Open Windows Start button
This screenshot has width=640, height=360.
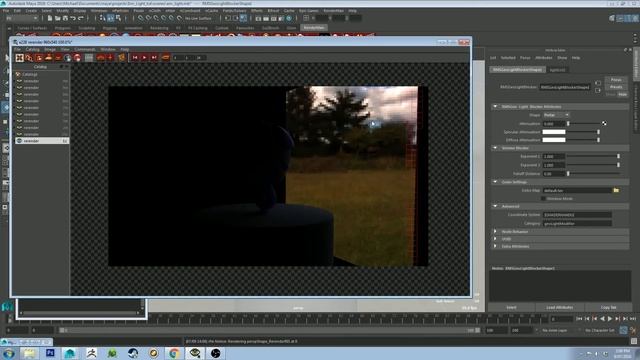click(9, 353)
